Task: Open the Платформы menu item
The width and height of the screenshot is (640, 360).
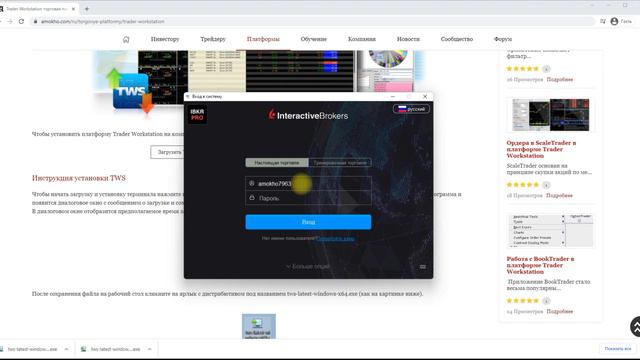Action: (x=263, y=39)
